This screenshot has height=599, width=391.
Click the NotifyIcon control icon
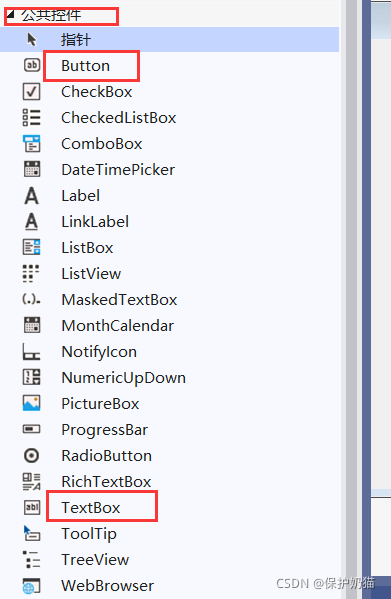tap(31, 351)
